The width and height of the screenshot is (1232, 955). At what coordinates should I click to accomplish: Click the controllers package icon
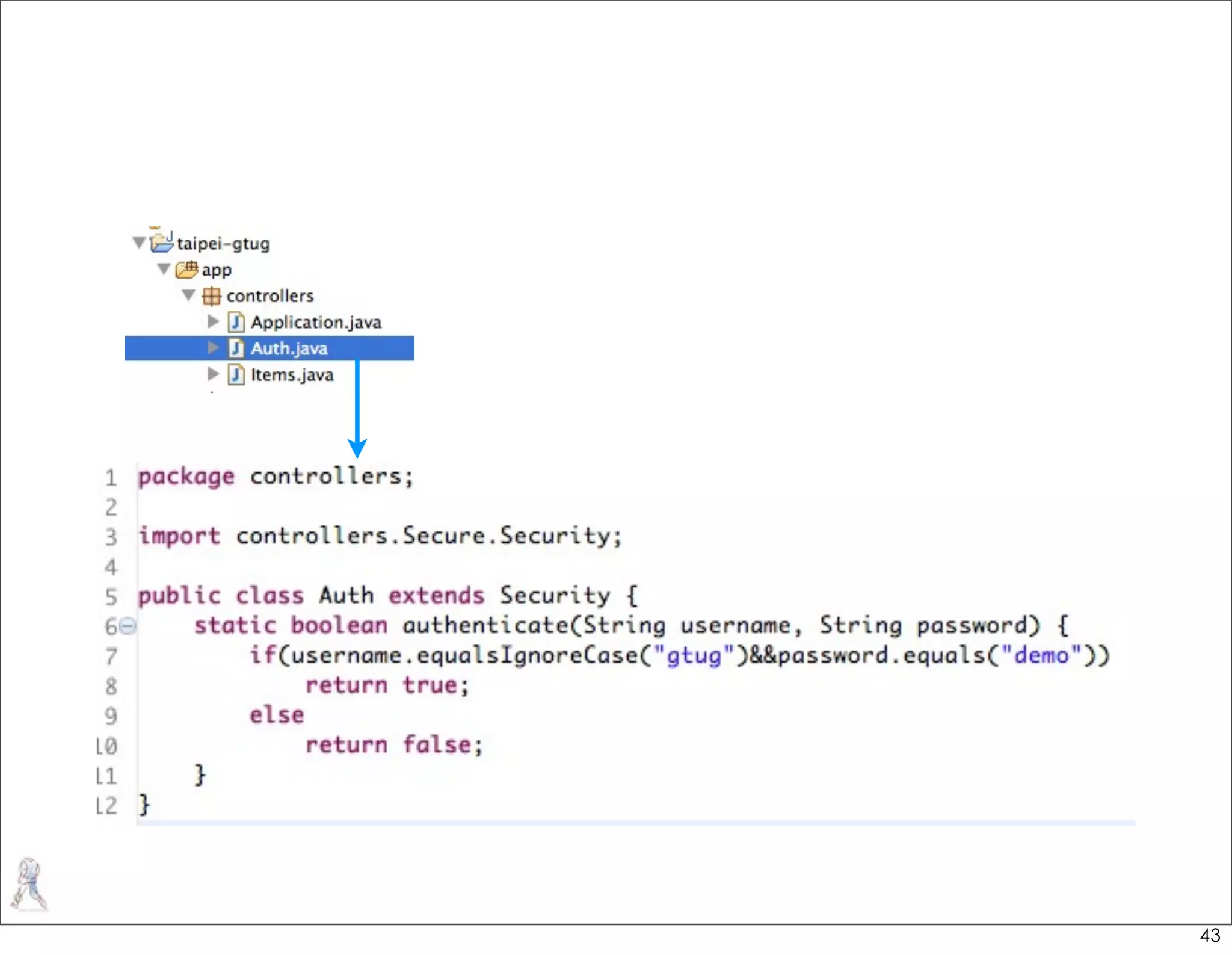pos(211,296)
